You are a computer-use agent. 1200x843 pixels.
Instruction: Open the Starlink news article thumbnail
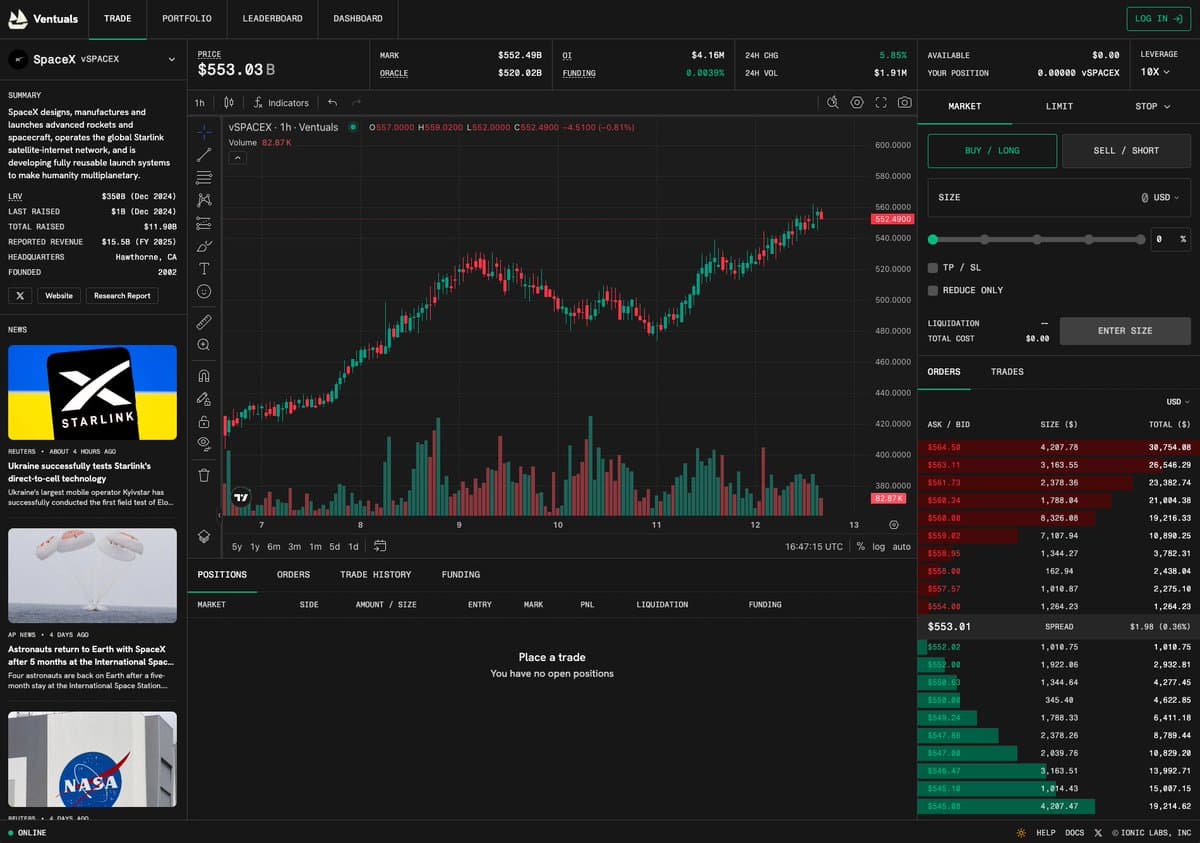point(92,392)
